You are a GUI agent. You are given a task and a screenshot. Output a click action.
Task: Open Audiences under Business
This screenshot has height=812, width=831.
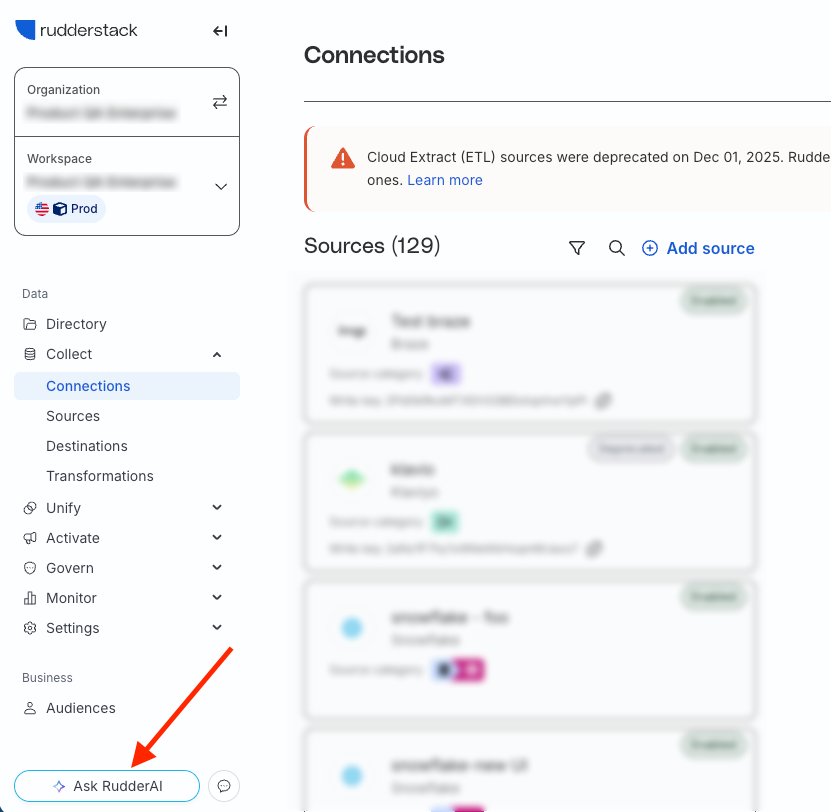click(x=81, y=708)
